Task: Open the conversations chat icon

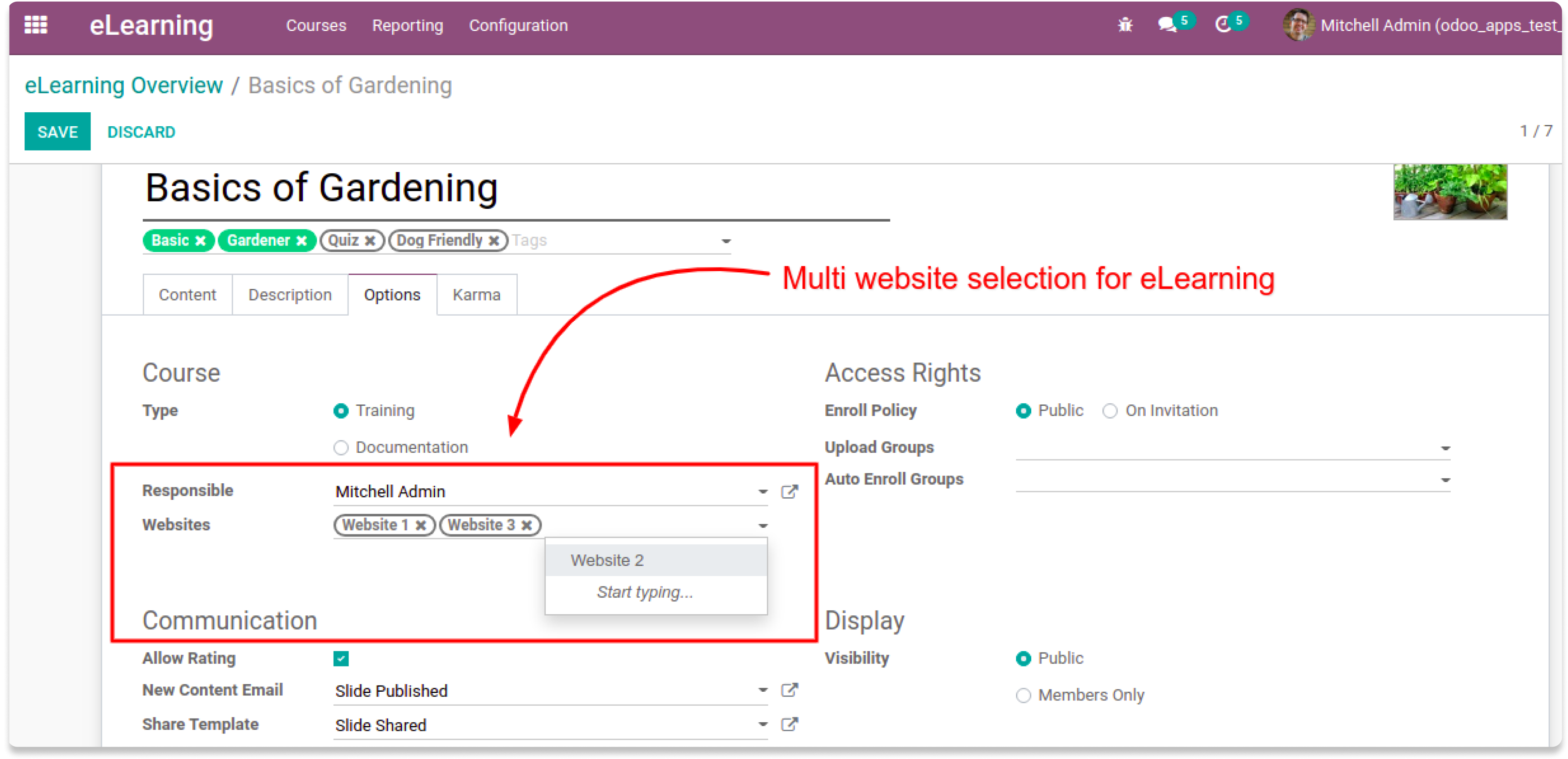Action: [x=1167, y=25]
